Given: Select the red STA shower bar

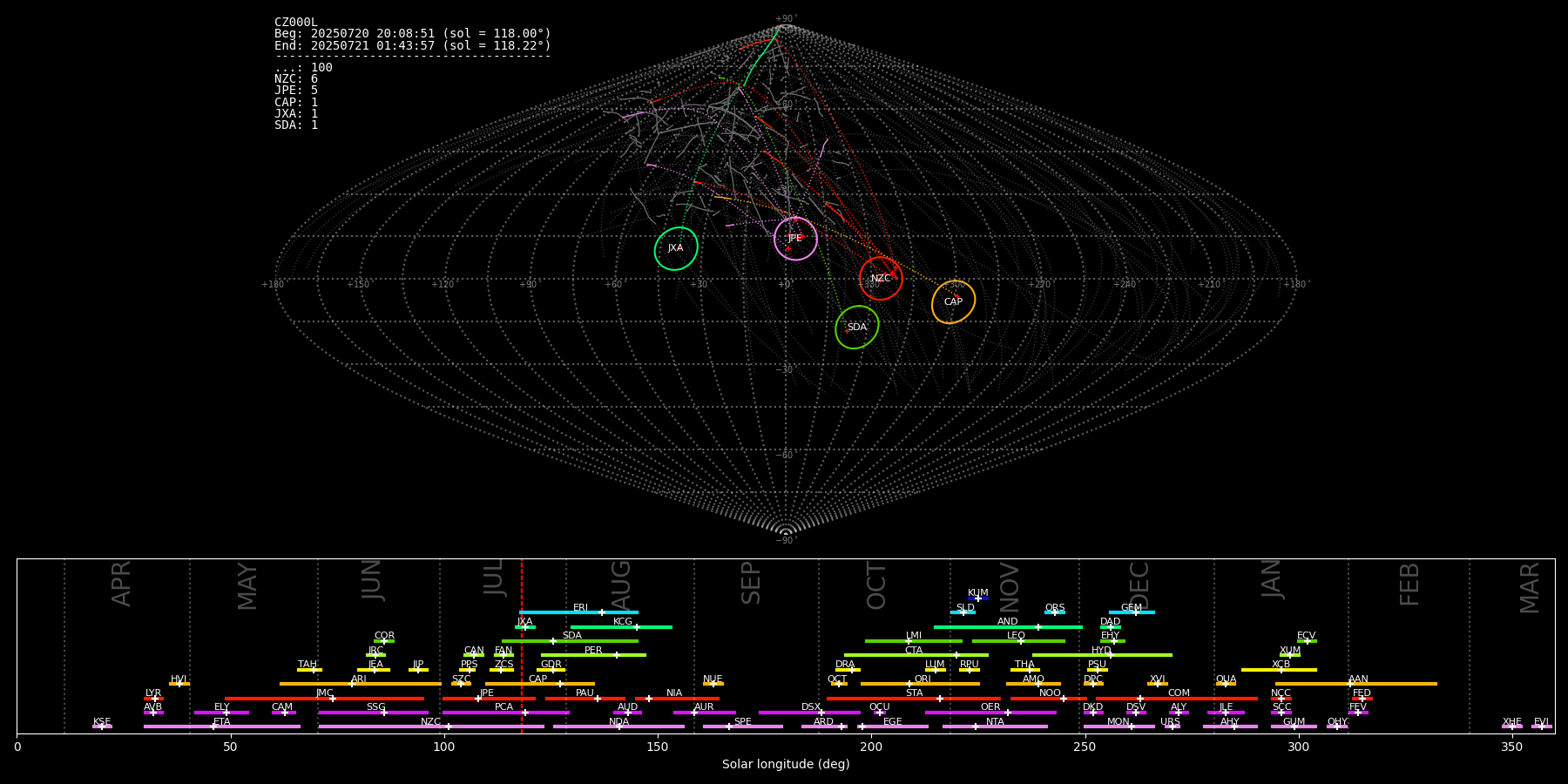Looking at the screenshot, I should 914,699.
